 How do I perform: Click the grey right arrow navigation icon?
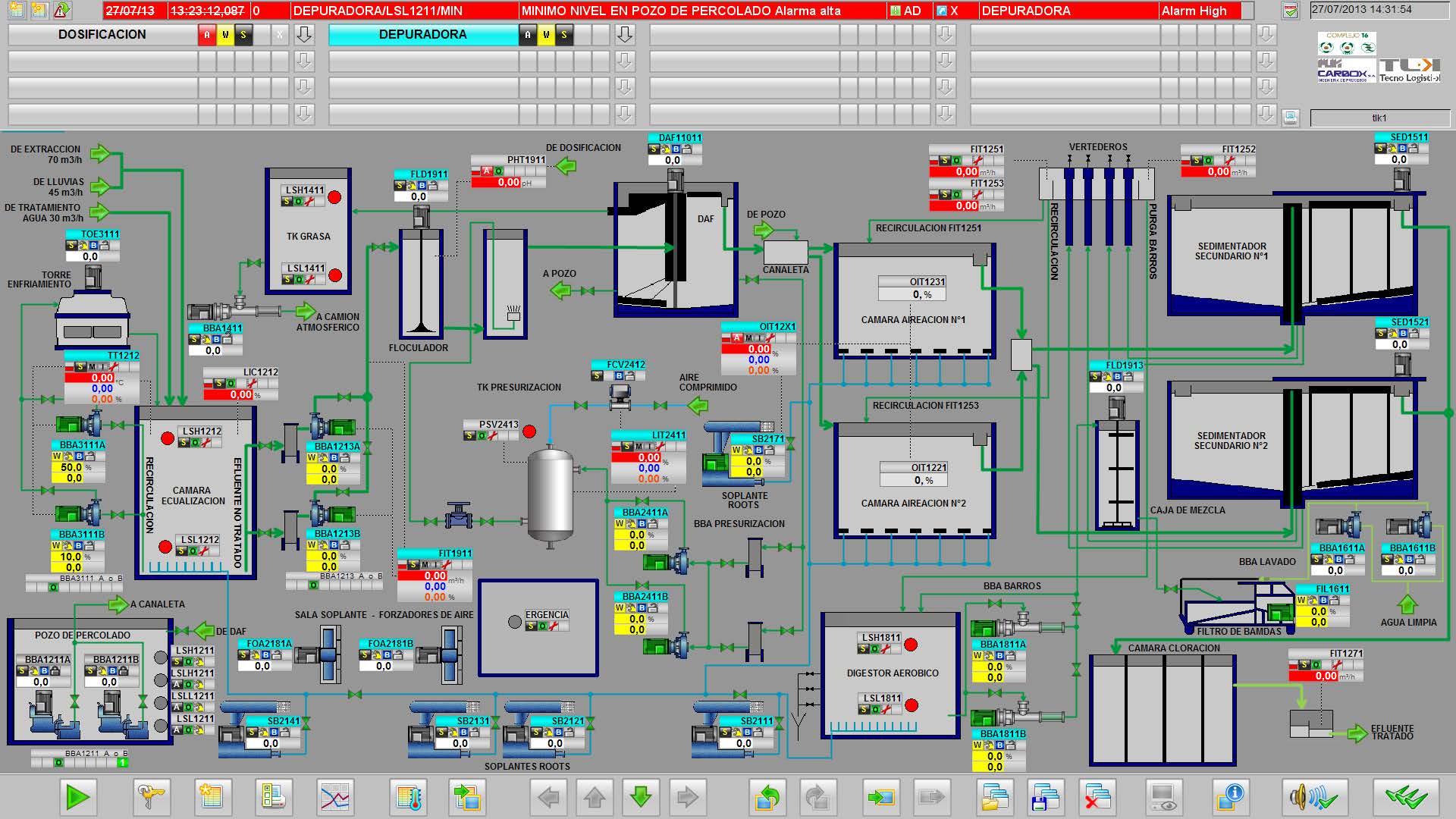point(687,797)
